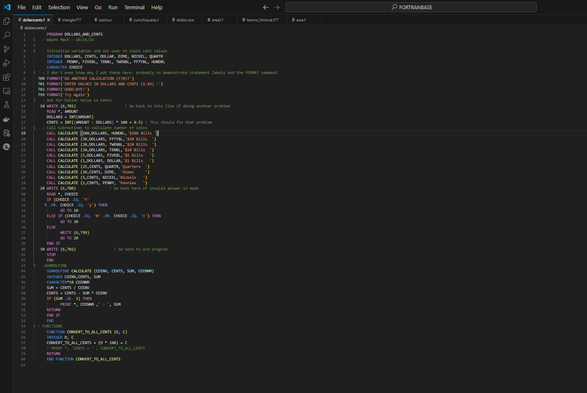
Task: Click the STOP statement line
Action: pyautogui.click(x=51, y=255)
